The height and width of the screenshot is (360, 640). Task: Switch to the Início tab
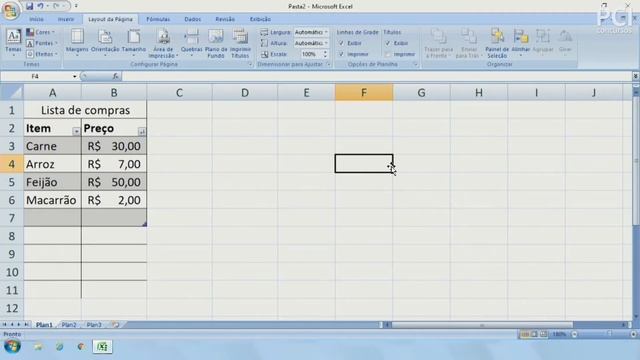36,19
